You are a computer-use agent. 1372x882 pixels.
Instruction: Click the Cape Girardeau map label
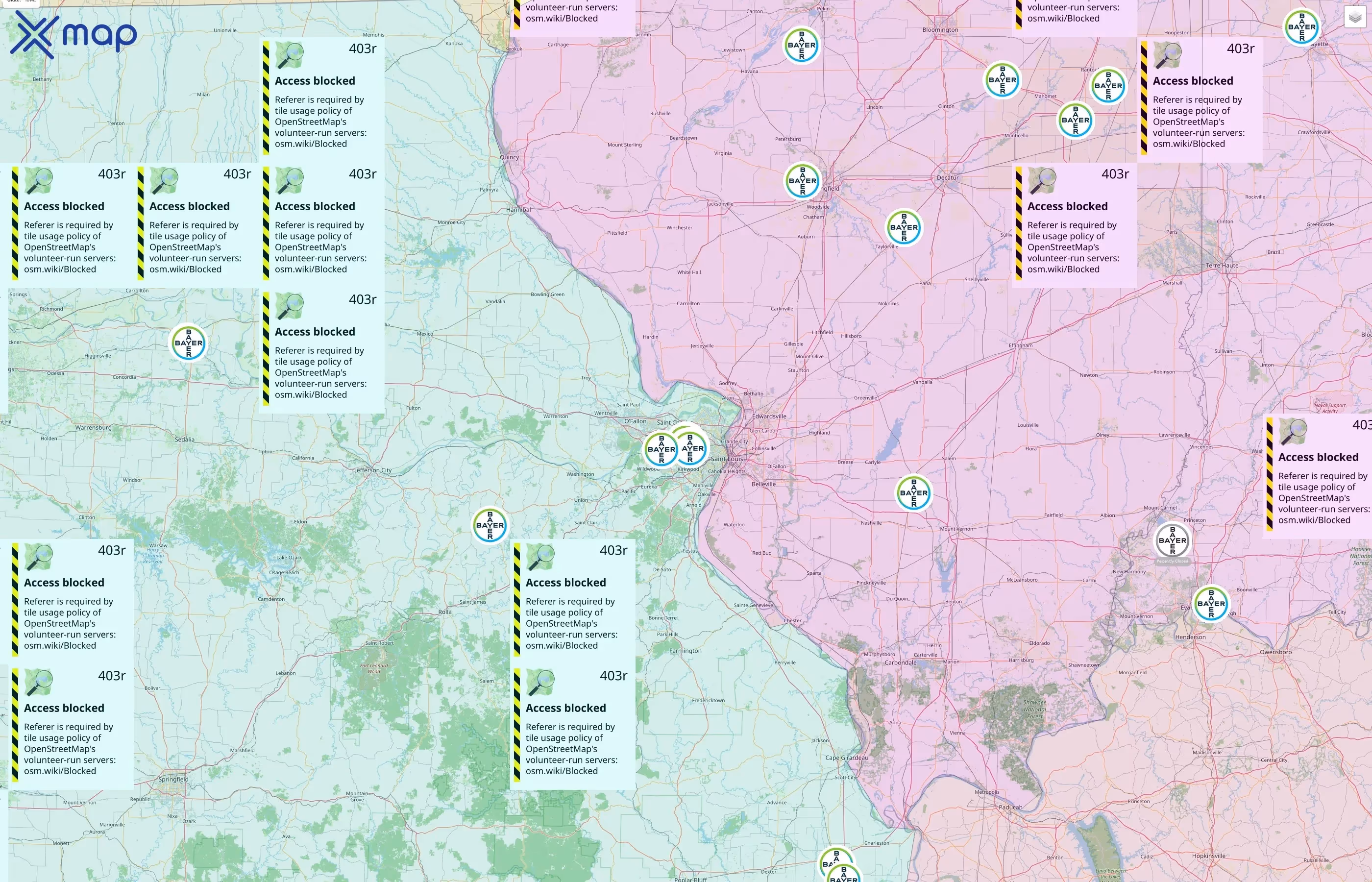pos(846,758)
